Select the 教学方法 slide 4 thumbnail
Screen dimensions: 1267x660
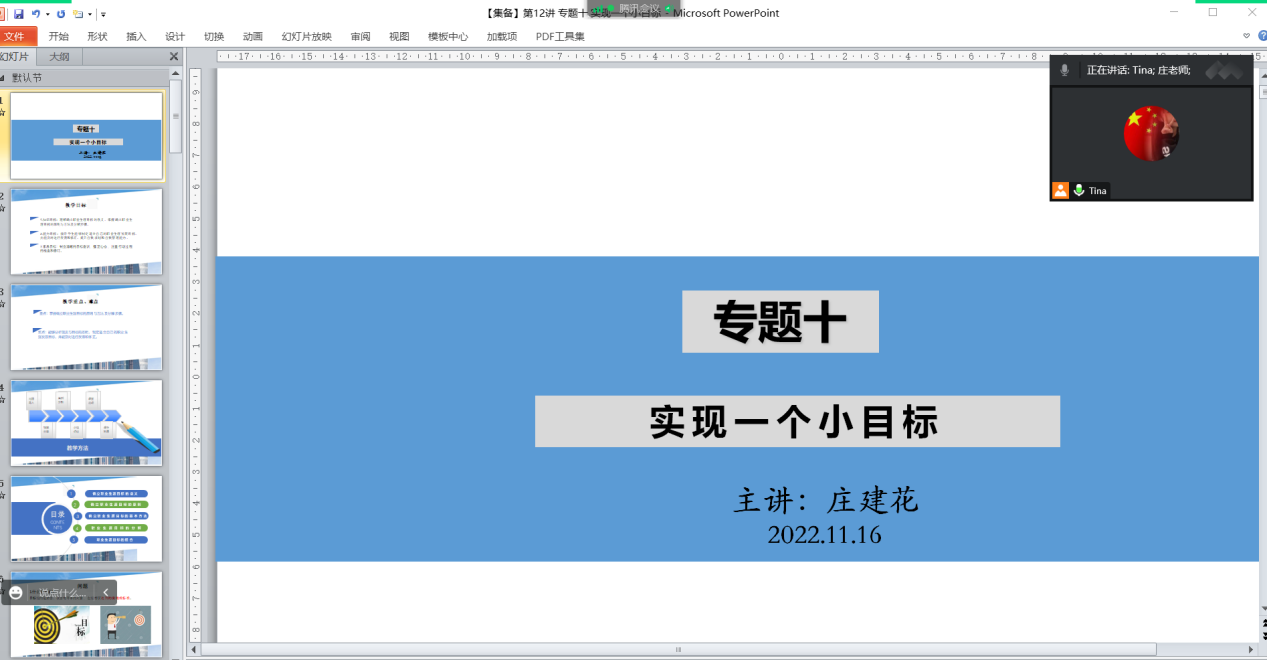[86, 422]
